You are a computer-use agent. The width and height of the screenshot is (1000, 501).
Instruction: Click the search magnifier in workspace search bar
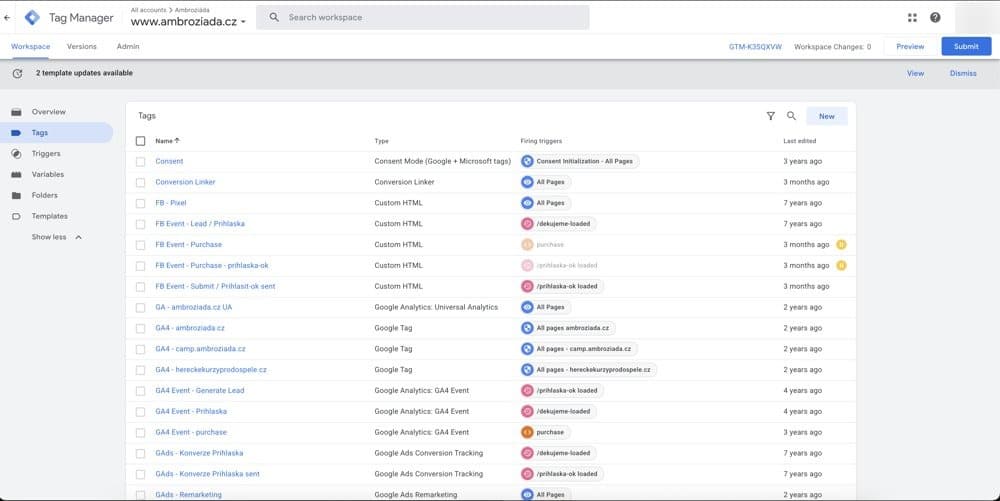pyautogui.click(x=274, y=18)
